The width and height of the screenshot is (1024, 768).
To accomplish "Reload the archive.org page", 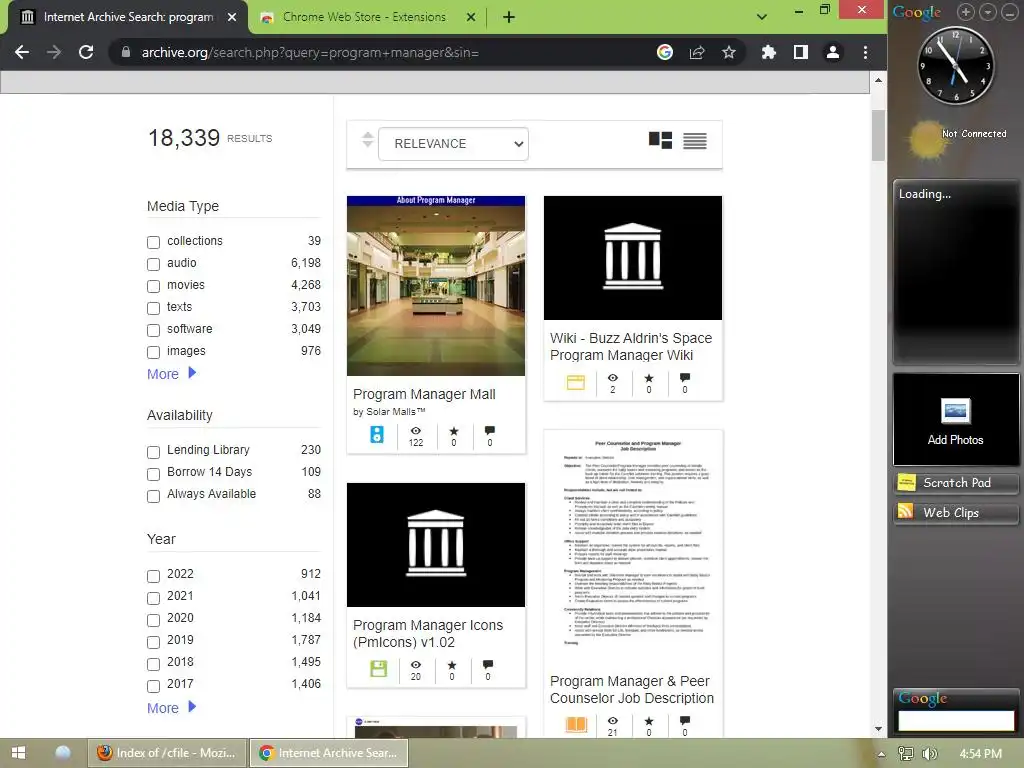I will 86,52.
